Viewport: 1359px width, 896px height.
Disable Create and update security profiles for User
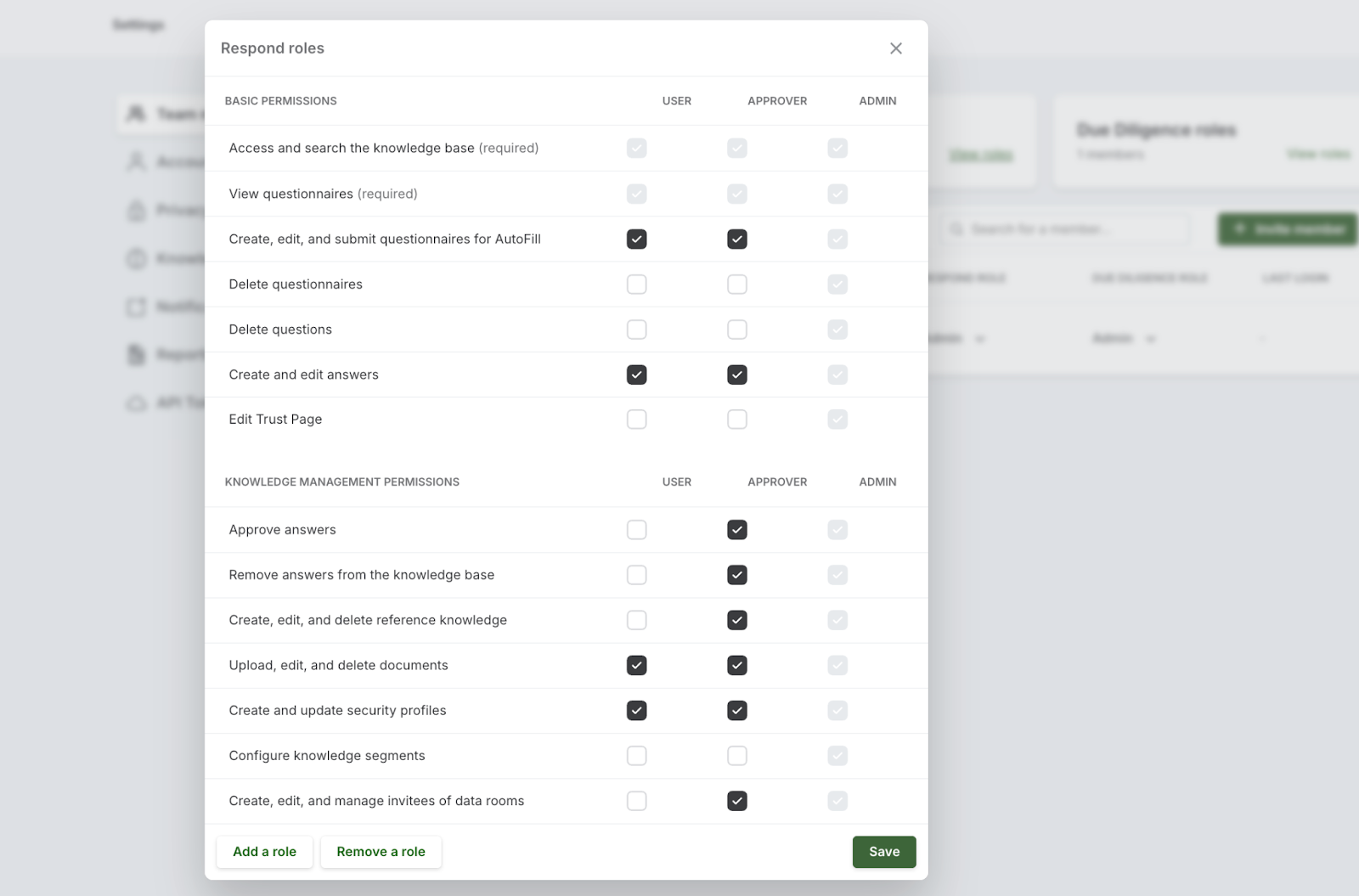[636, 710]
